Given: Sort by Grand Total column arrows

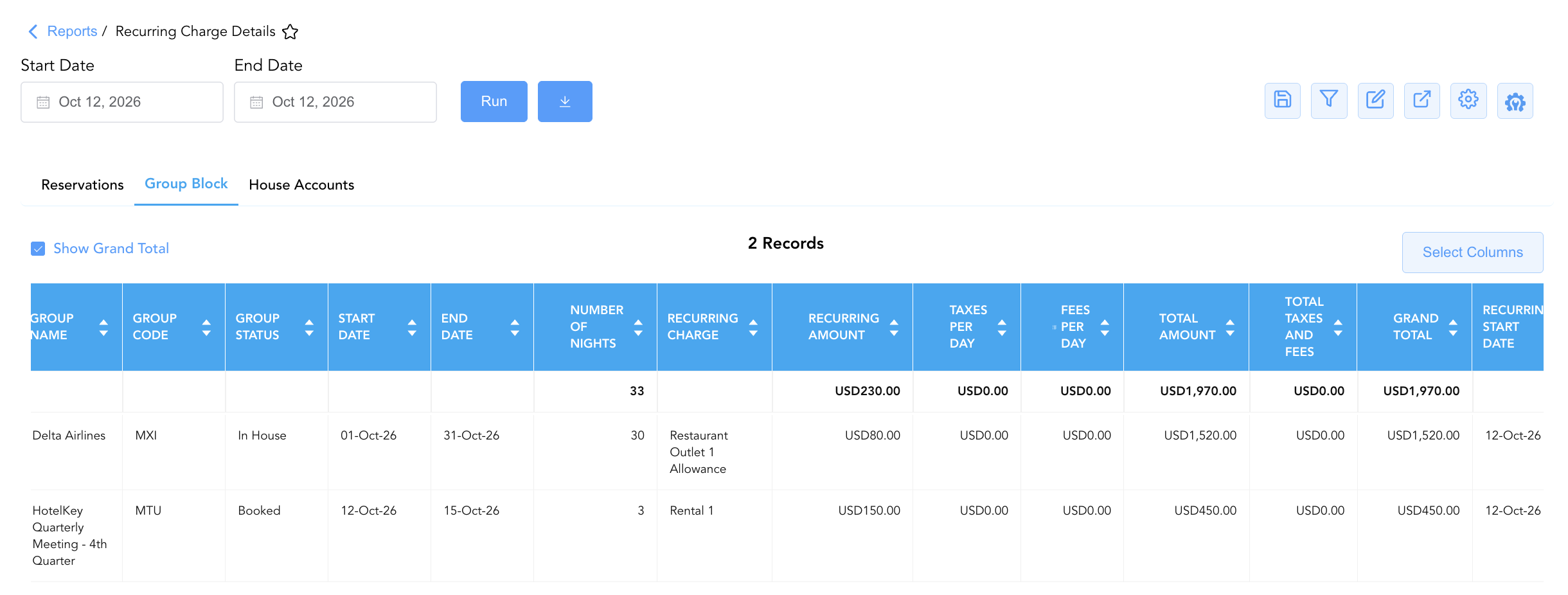Looking at the screenshot, I should pyautogui.click(x=1453, y=327).
